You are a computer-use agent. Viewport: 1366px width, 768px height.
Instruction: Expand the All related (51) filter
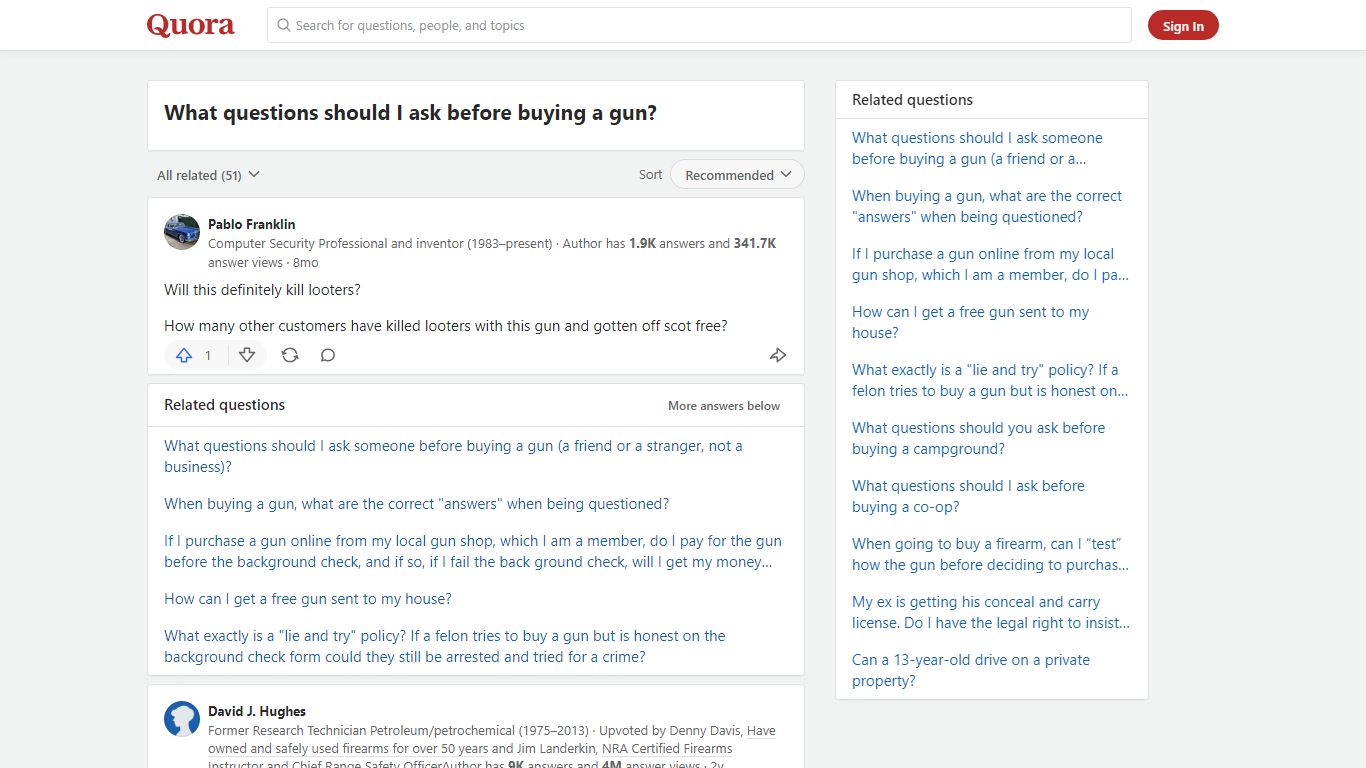pos(208,175)
